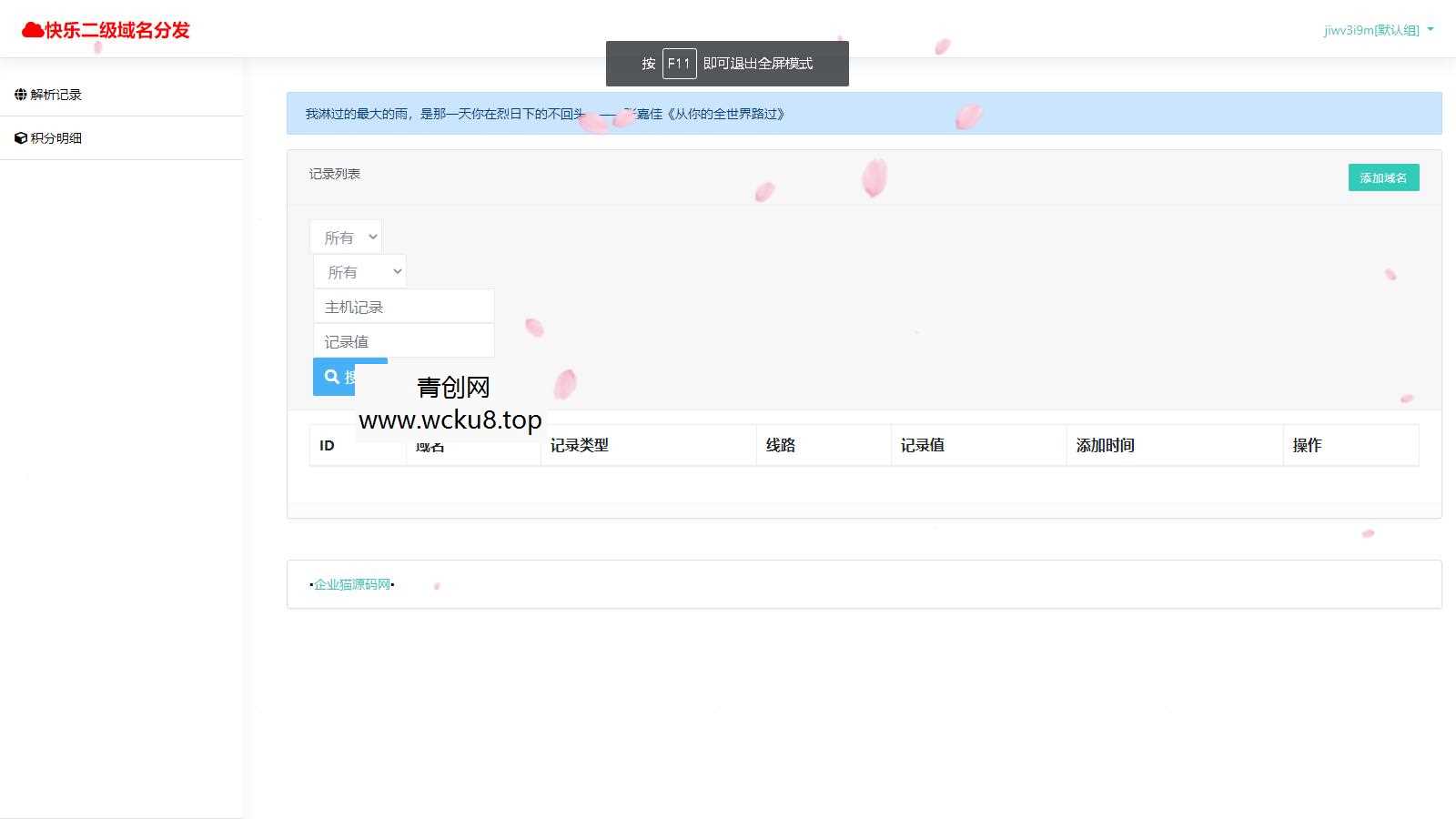Go to 积分明细 in the sidebar
Viewport: 1456px width, 819px height.
click(x=56, y=138)
